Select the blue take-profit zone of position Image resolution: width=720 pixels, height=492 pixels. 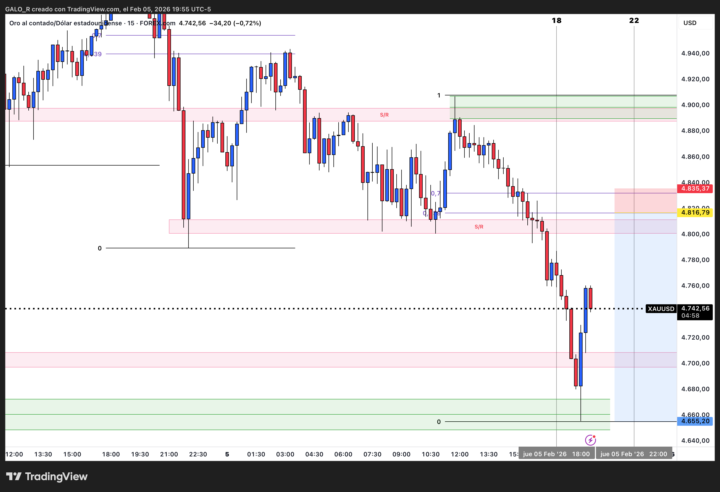[x=645, y=317]
